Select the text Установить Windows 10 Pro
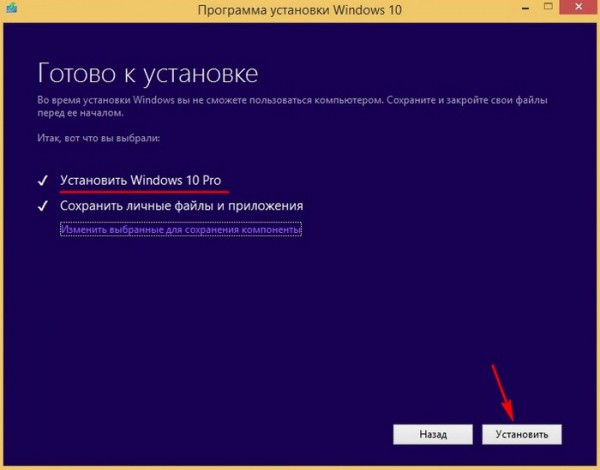This screenshot has width=600, height=470. (x=140, y=180)
